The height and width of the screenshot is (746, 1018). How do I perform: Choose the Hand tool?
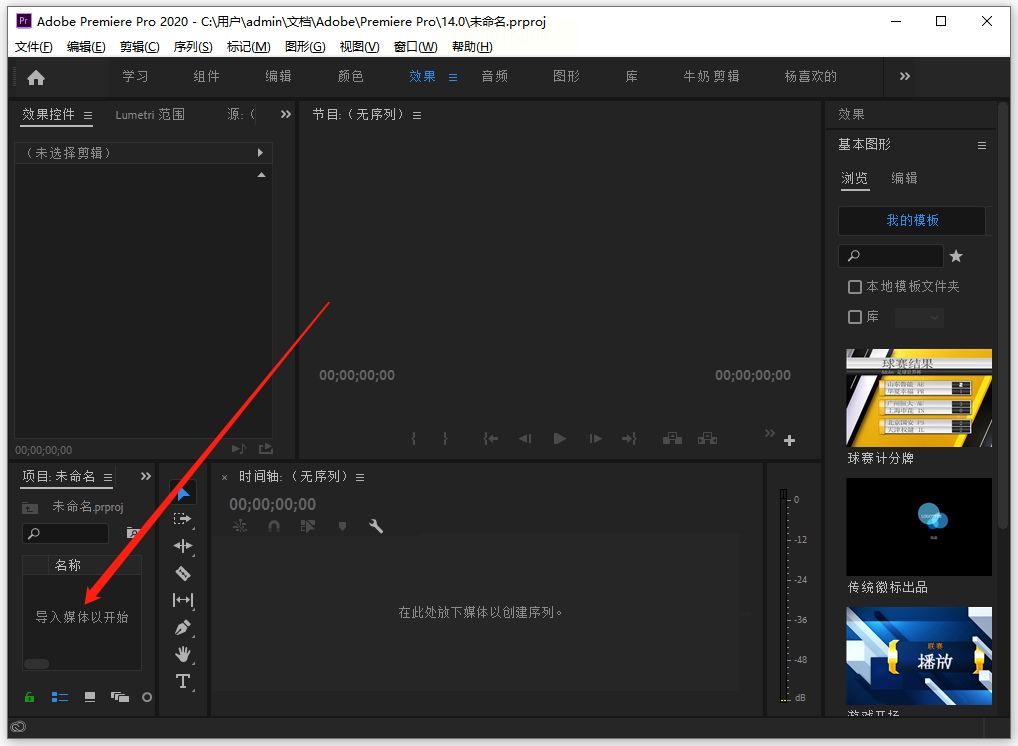click(x=182, y=654)
